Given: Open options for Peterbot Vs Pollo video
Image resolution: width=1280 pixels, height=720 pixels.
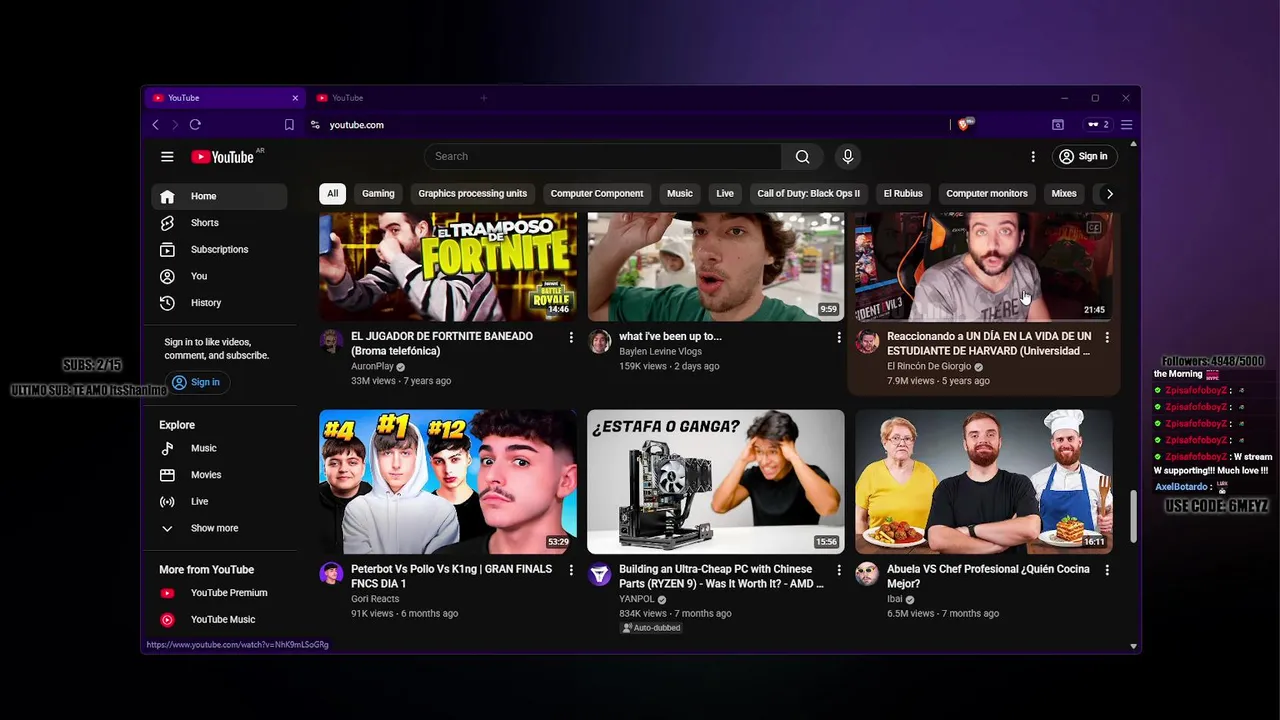Looking at the screenshot, I should pos(571,570).
